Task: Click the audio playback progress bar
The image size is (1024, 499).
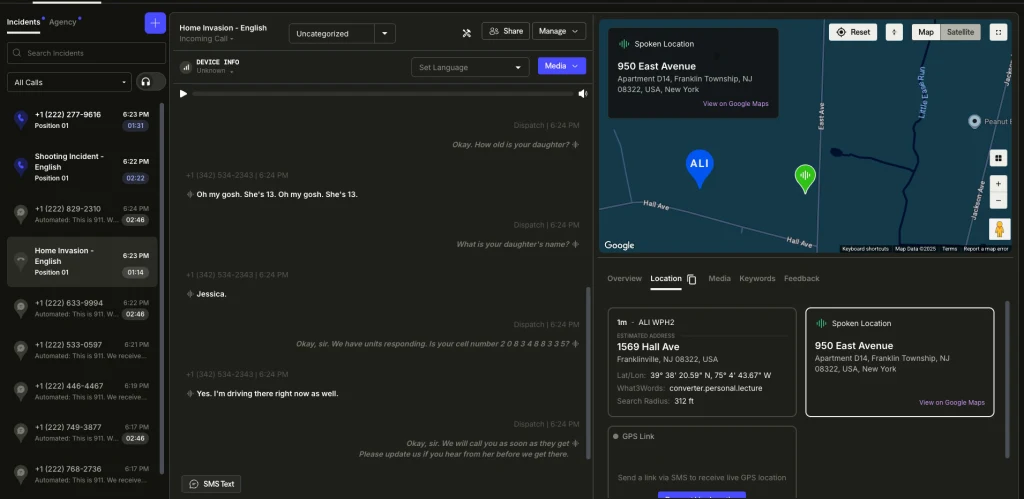Action: (382, 94)
